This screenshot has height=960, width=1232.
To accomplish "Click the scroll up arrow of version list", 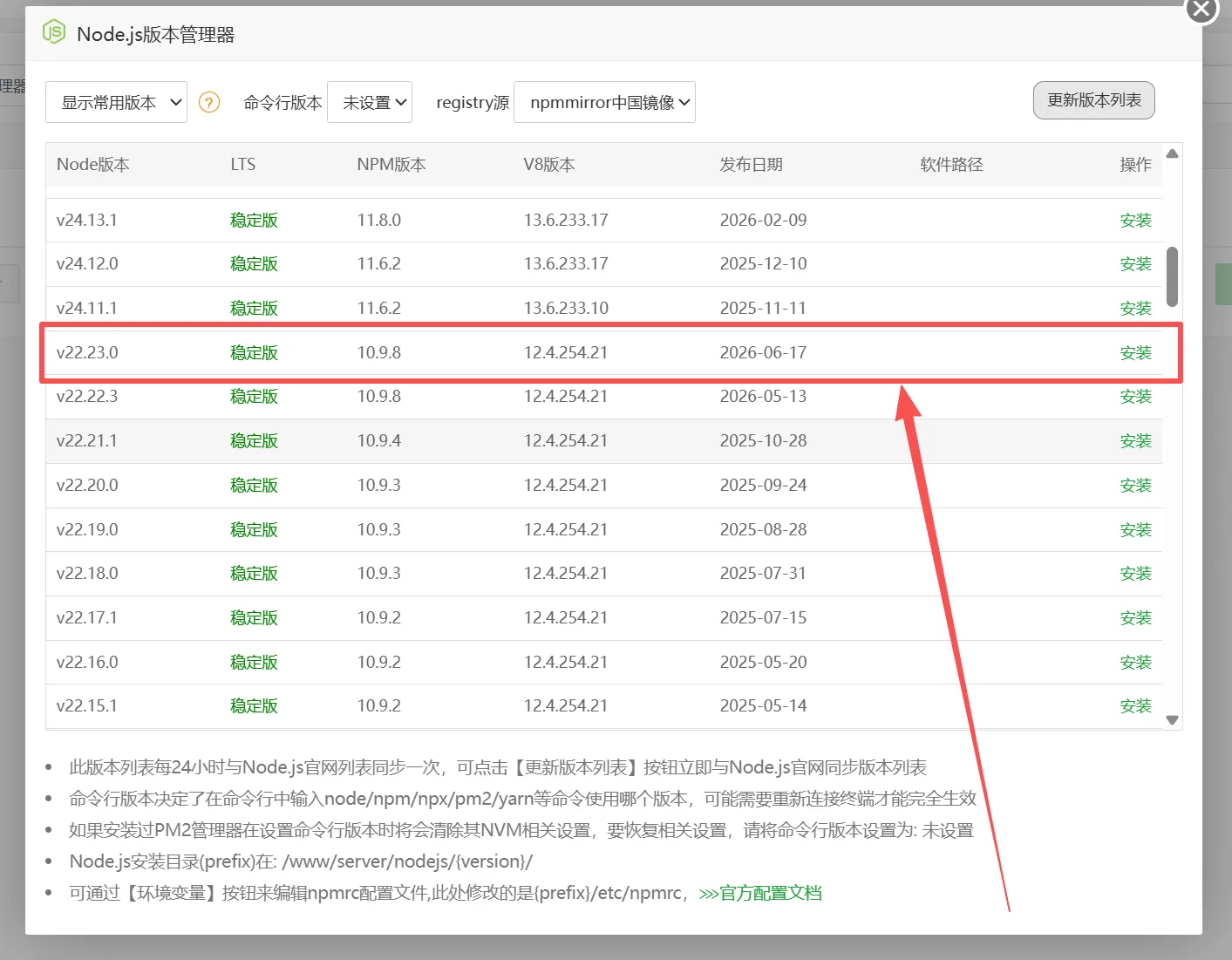I will tap(1173, 153).
